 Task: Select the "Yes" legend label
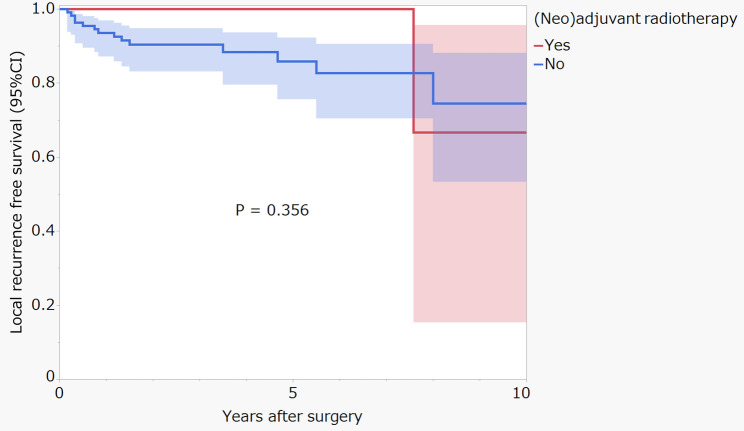tap(555, 46)
